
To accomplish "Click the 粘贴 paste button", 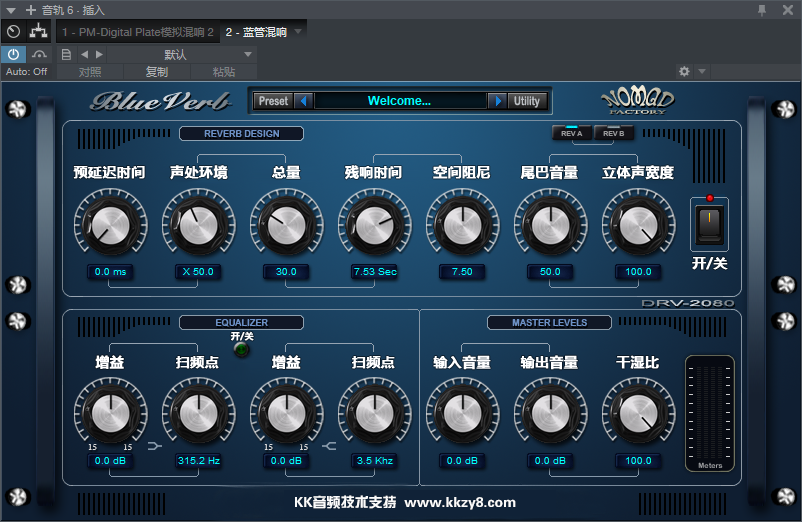I will pos(224,72).
